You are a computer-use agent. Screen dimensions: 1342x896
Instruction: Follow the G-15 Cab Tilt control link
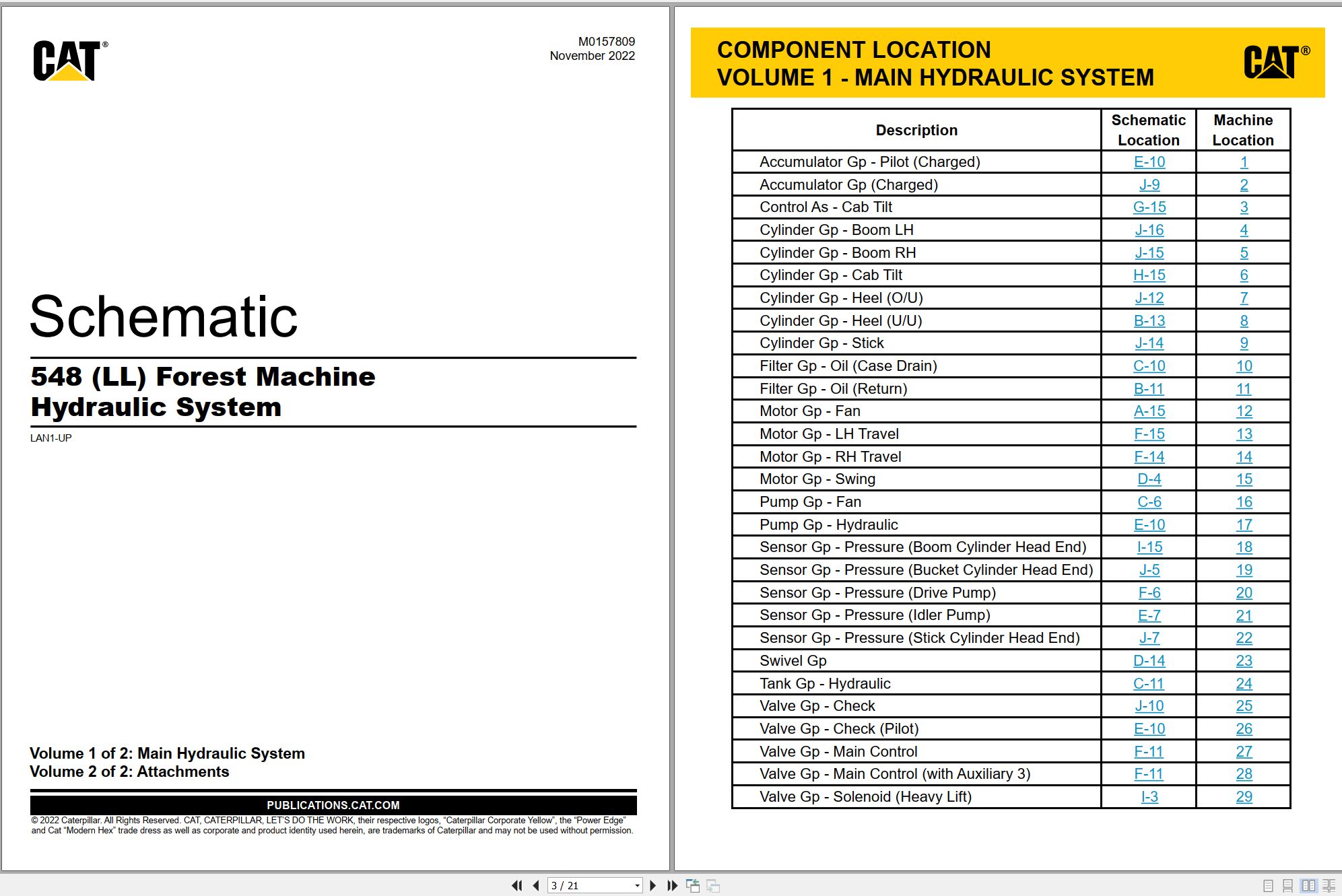1149,207
